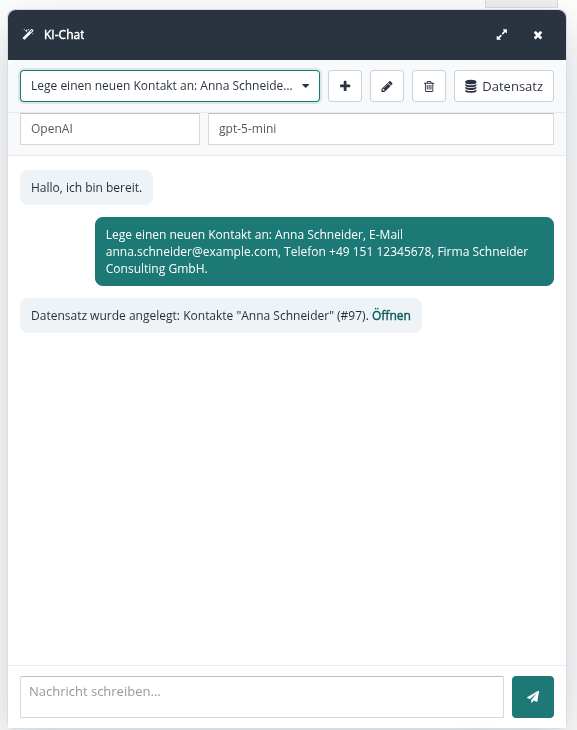The width and height of the screenshot is (577, 730).
Task: Click the green user message about Anna Schneider
Action: [x=324, y=251]
